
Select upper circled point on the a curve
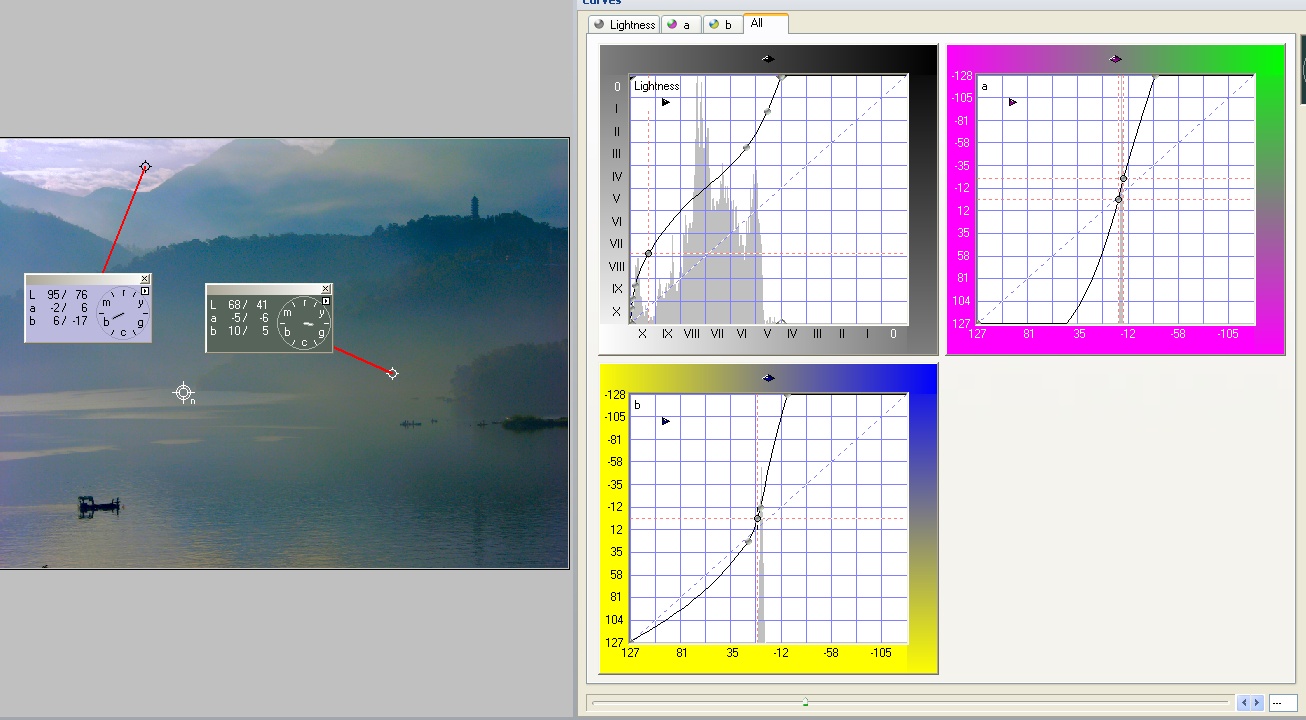point(1123,179)
